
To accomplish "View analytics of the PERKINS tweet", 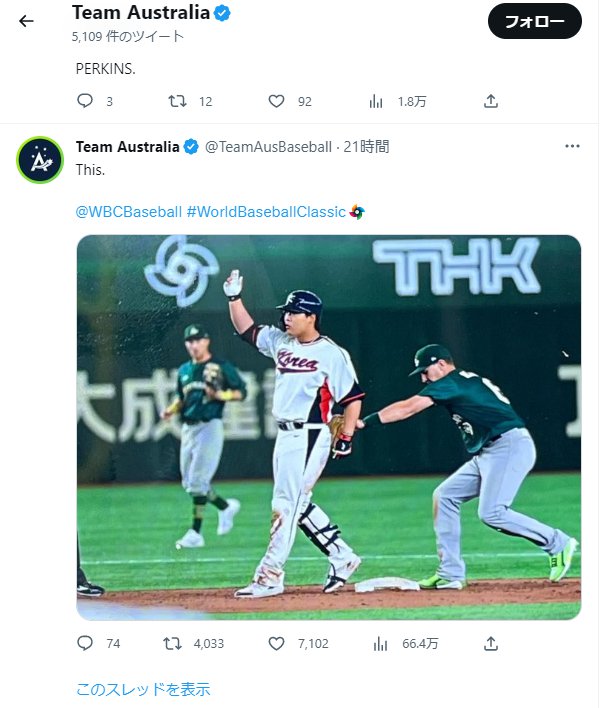I will tap(377, 101).
